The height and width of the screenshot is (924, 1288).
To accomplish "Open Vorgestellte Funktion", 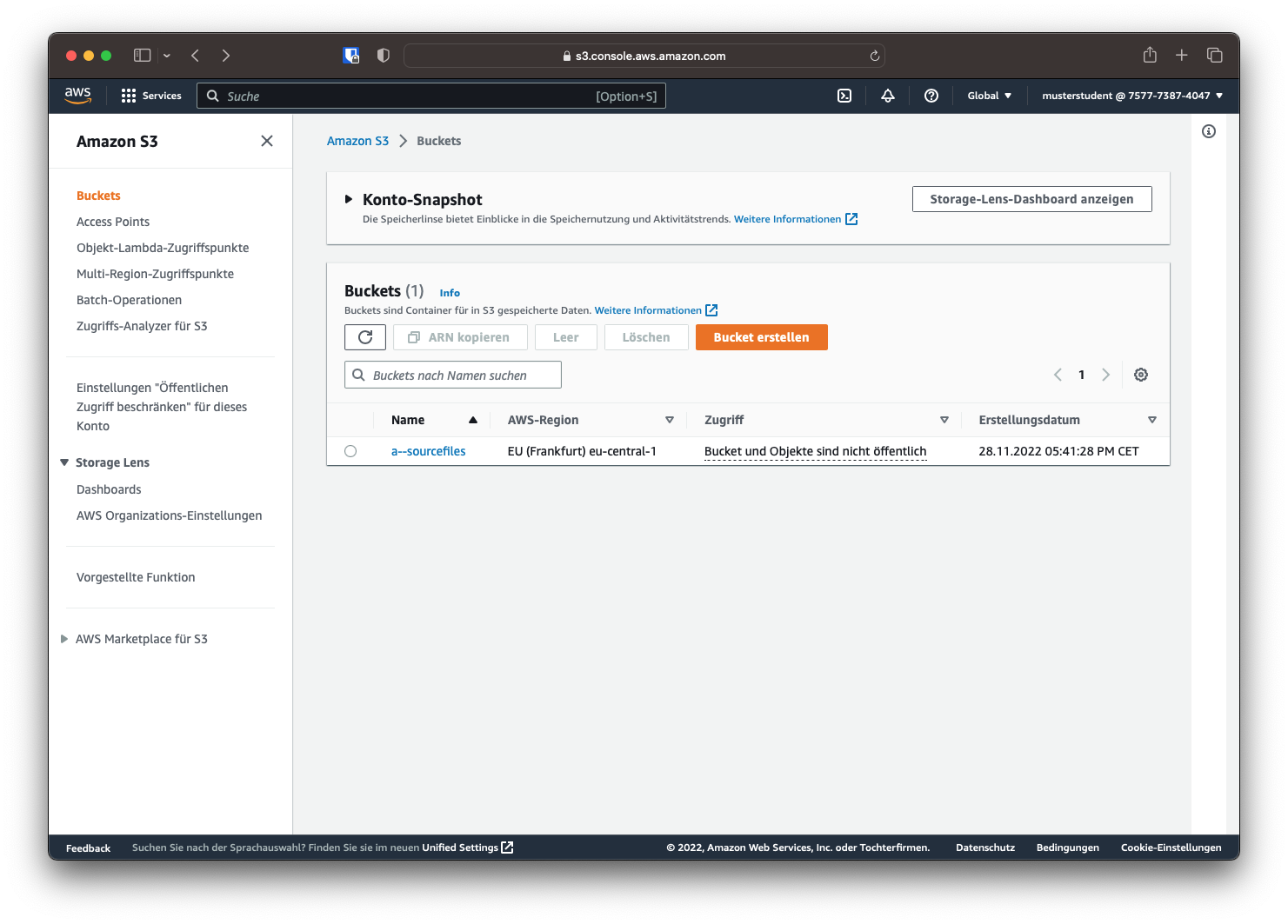I will (x=136, y=577).
